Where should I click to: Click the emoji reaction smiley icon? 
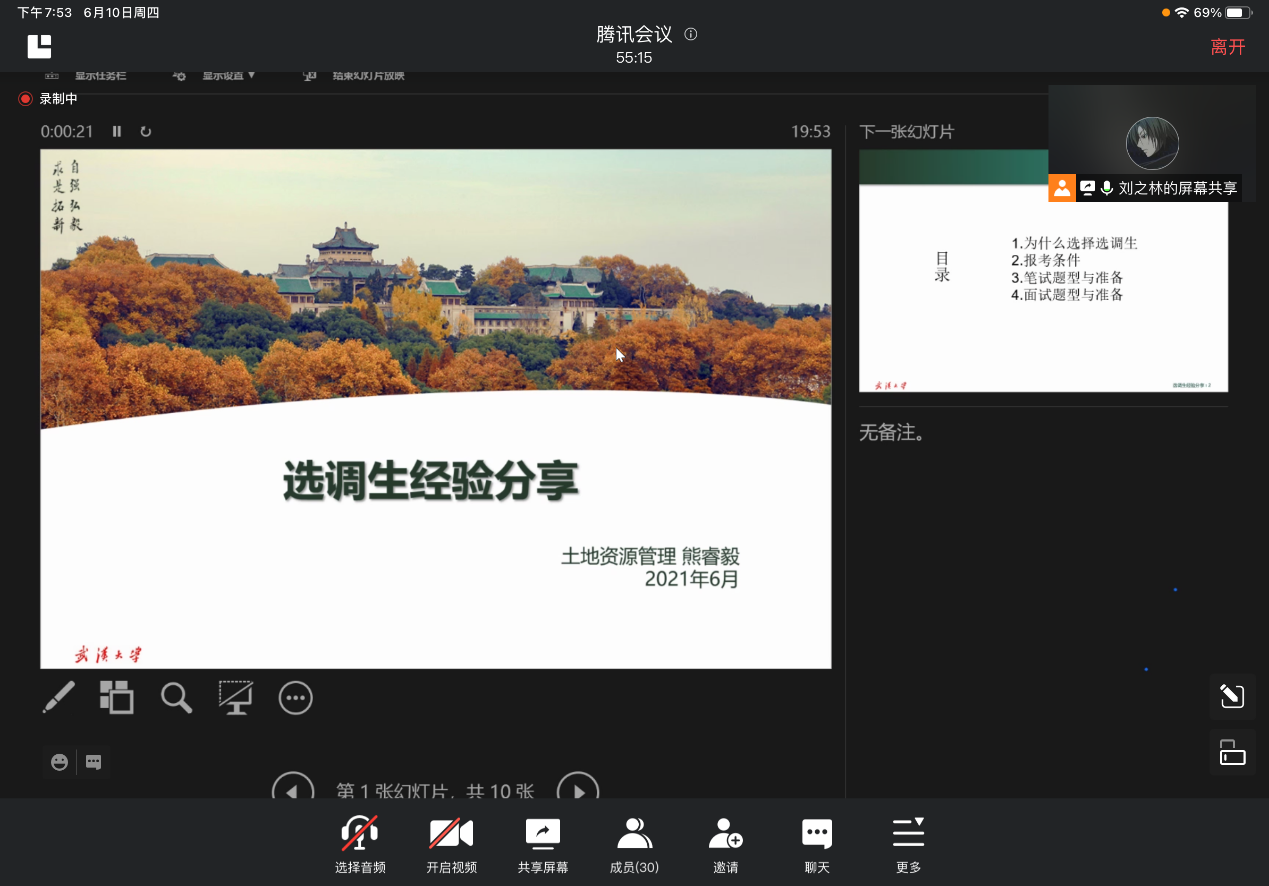(60, 762)
